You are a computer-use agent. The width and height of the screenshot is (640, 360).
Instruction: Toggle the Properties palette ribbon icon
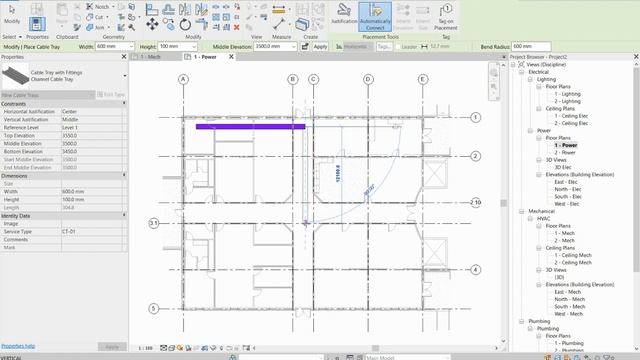click(x=37, y=24)
